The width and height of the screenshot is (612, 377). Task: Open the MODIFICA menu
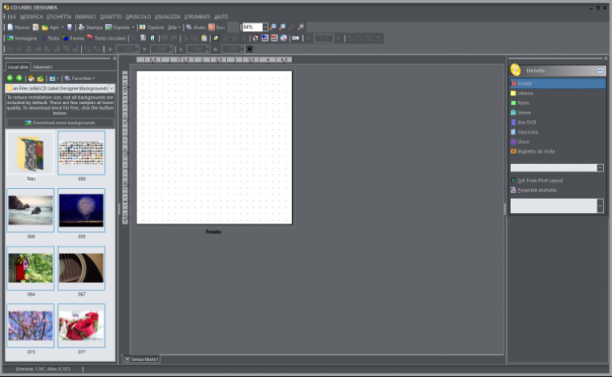31,17
